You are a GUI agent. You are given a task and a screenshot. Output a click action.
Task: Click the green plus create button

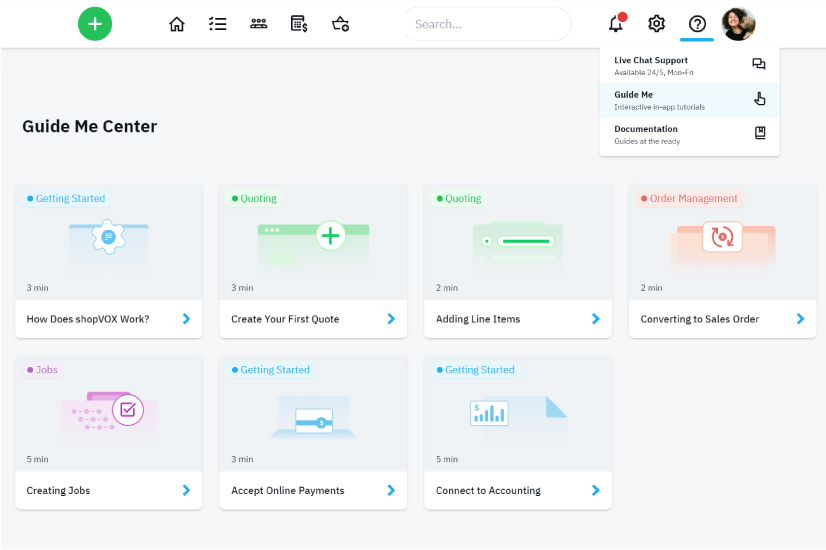pyautogui.click(x=95, y=24)
